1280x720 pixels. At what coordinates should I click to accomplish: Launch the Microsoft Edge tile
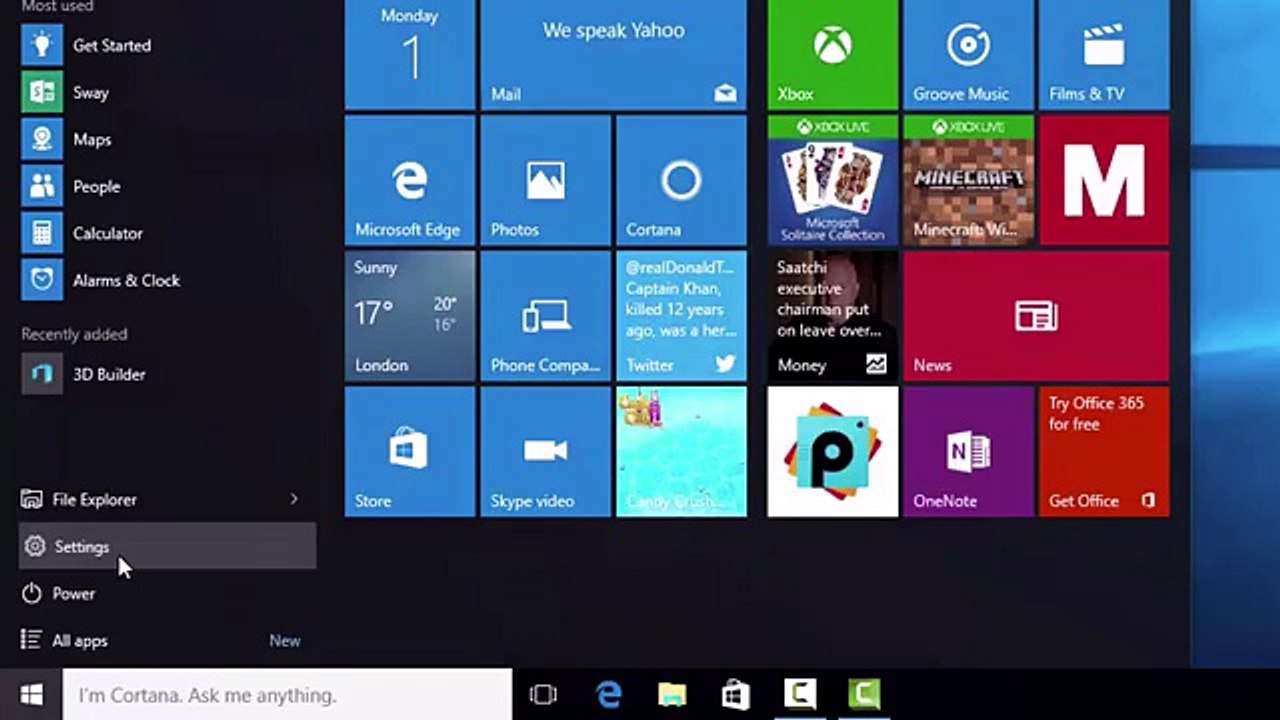(410, 180)
